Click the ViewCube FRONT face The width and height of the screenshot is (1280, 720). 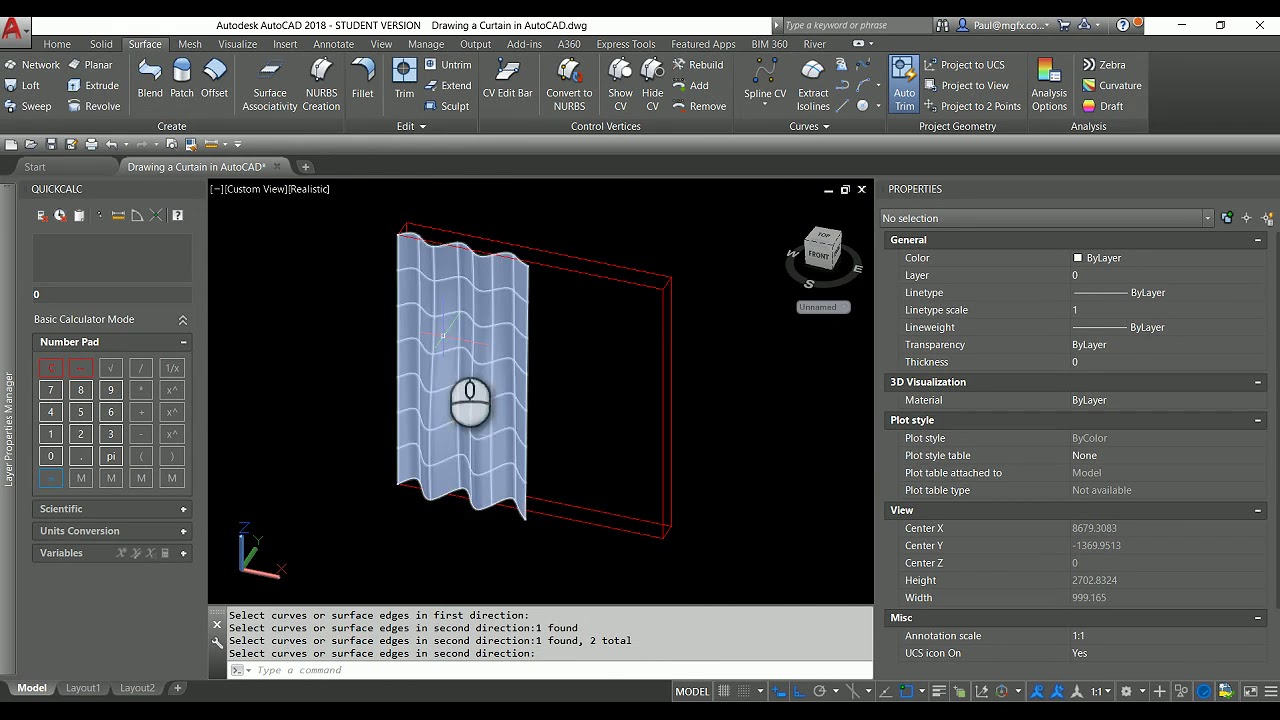(819, 255)
